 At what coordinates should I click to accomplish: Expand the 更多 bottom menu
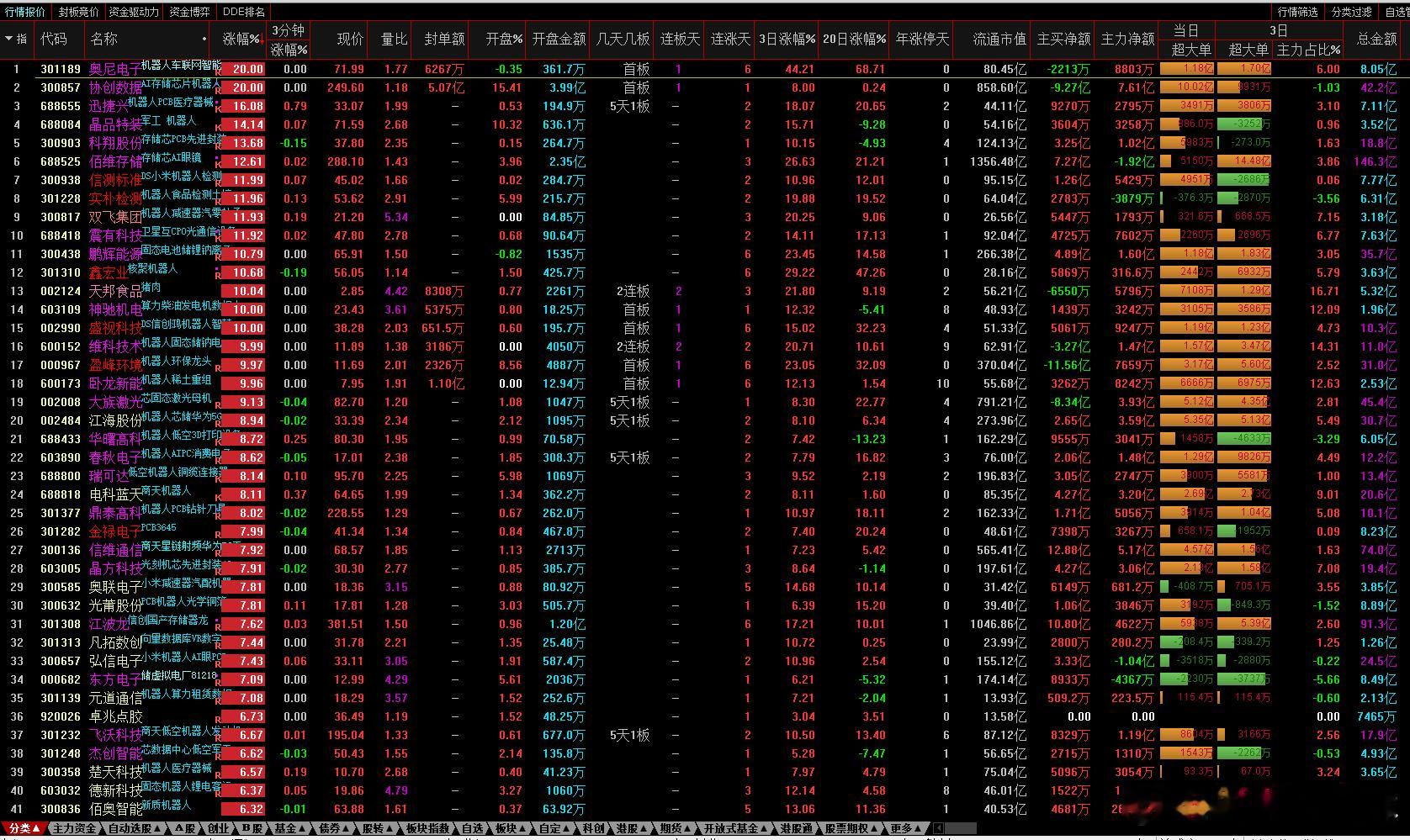pyautogui.click(x=906, y=828)
